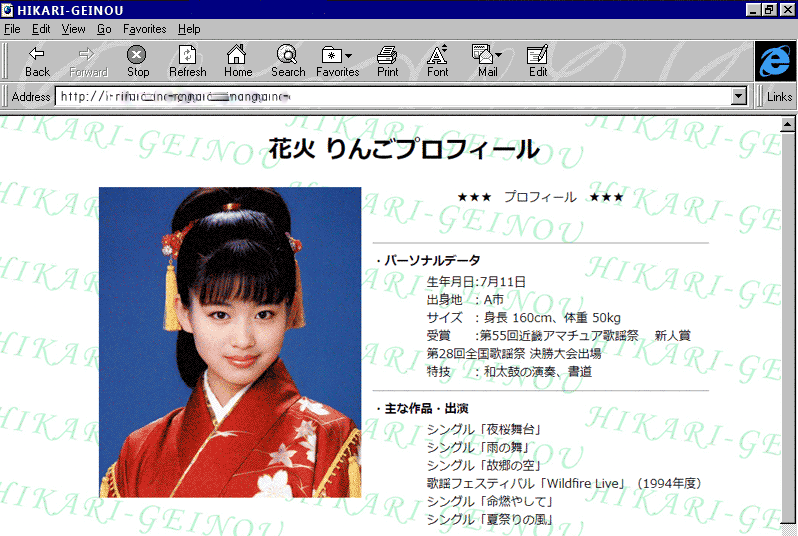This screenshot has width=798, height=536.
Task: Expand the Address bar history dropdown arrow
Action: (x=739, y=97)
